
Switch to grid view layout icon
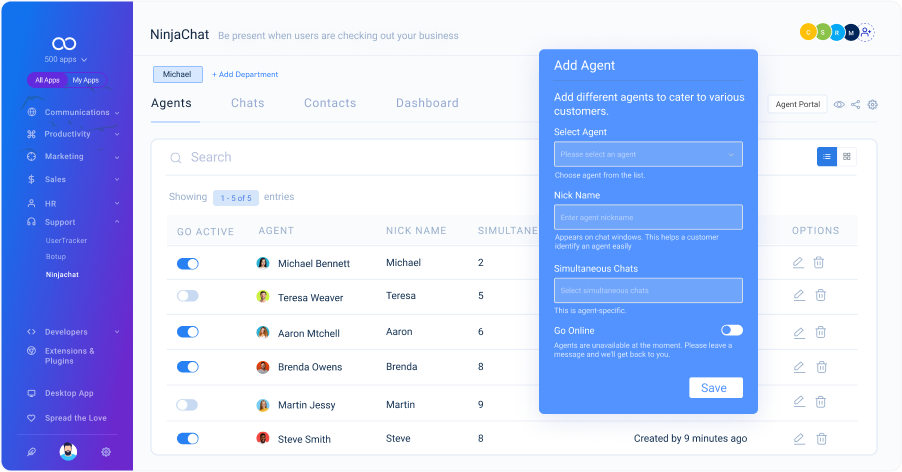tap(847, 156)
